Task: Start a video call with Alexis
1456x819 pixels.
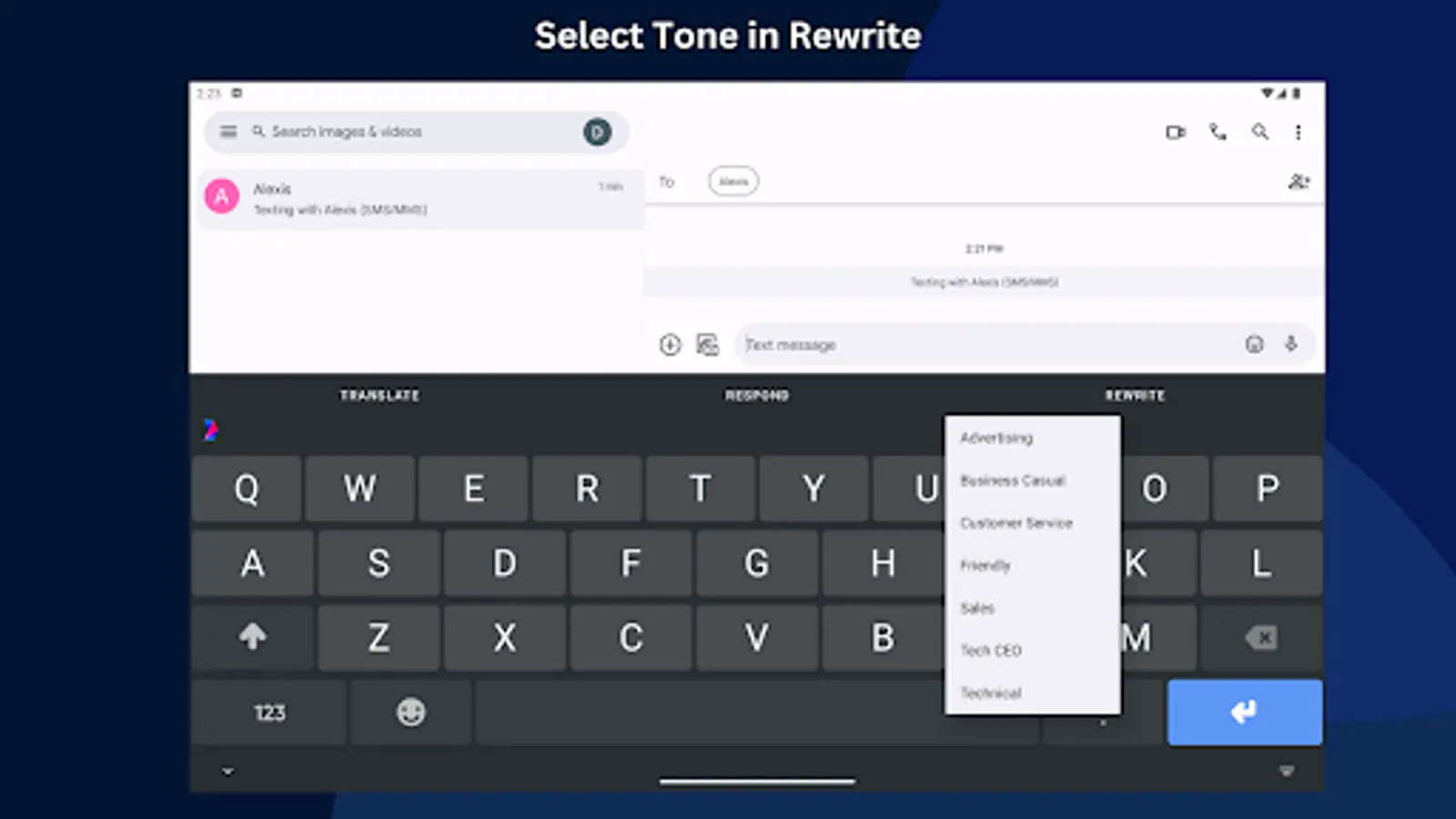Action: point(1176,133)
